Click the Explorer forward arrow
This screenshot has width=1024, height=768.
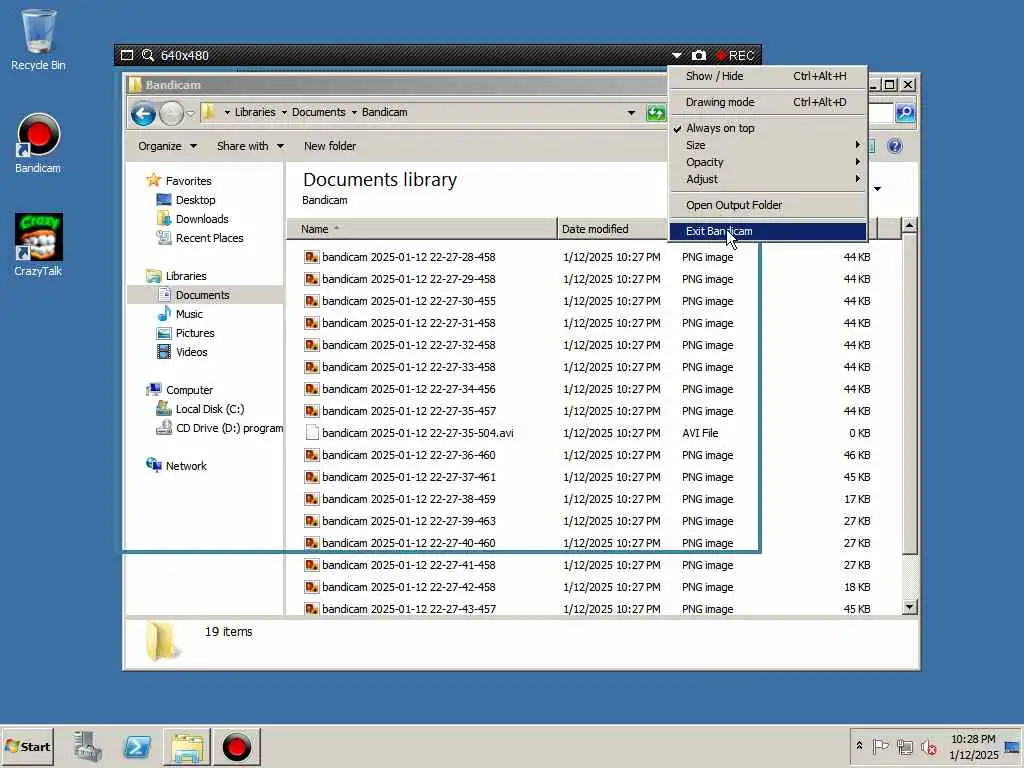tap(172, 114)
